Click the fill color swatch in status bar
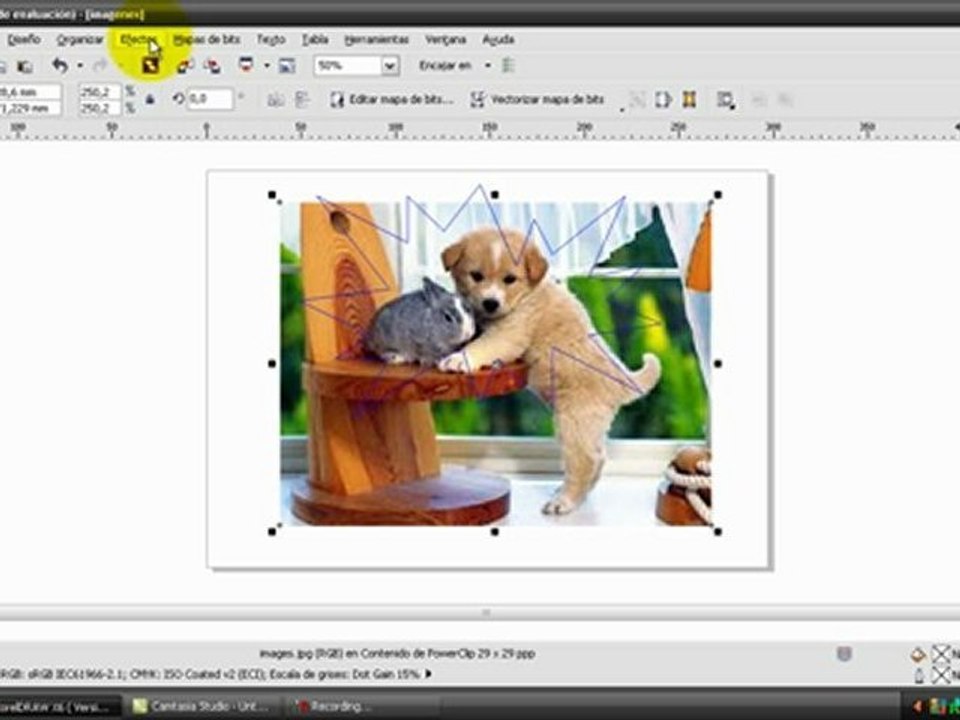 point(940,654)
